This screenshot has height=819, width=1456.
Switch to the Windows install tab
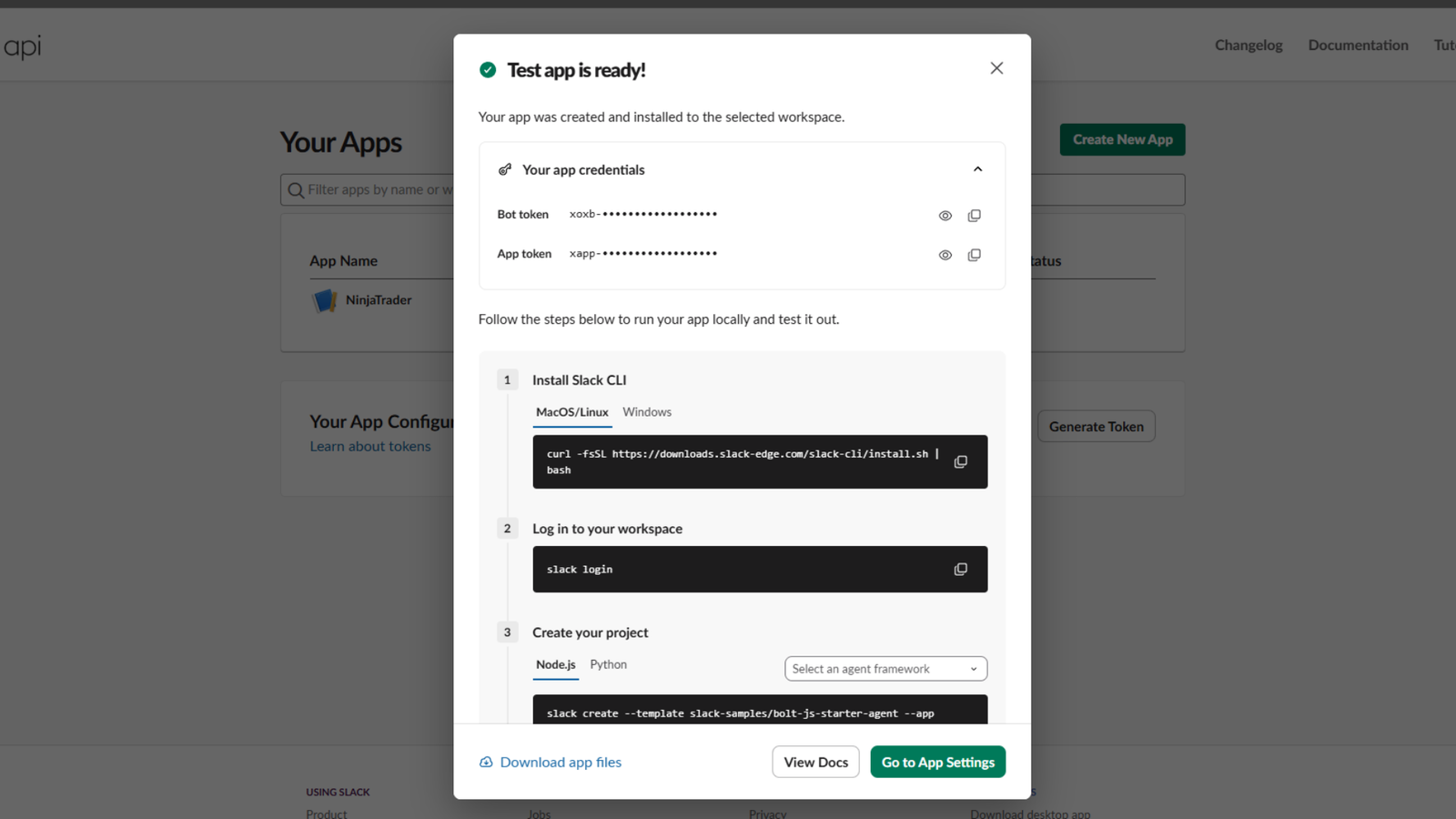click(x=647, y=412)
